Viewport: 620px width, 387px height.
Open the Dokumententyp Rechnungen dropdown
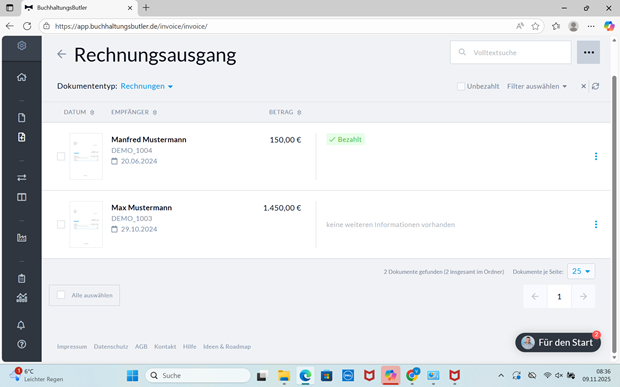(147, 86)
